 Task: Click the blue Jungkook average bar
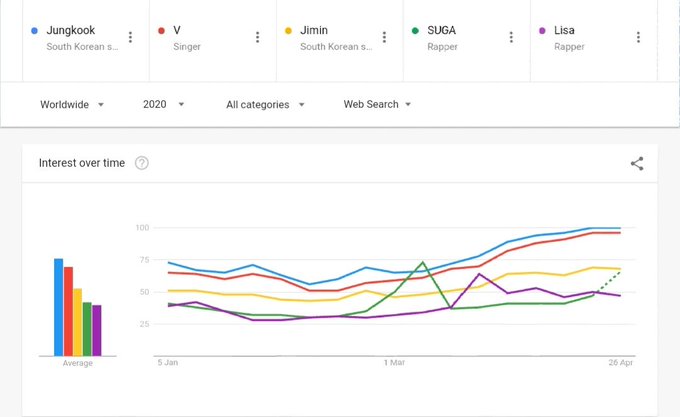click(59, 307)
